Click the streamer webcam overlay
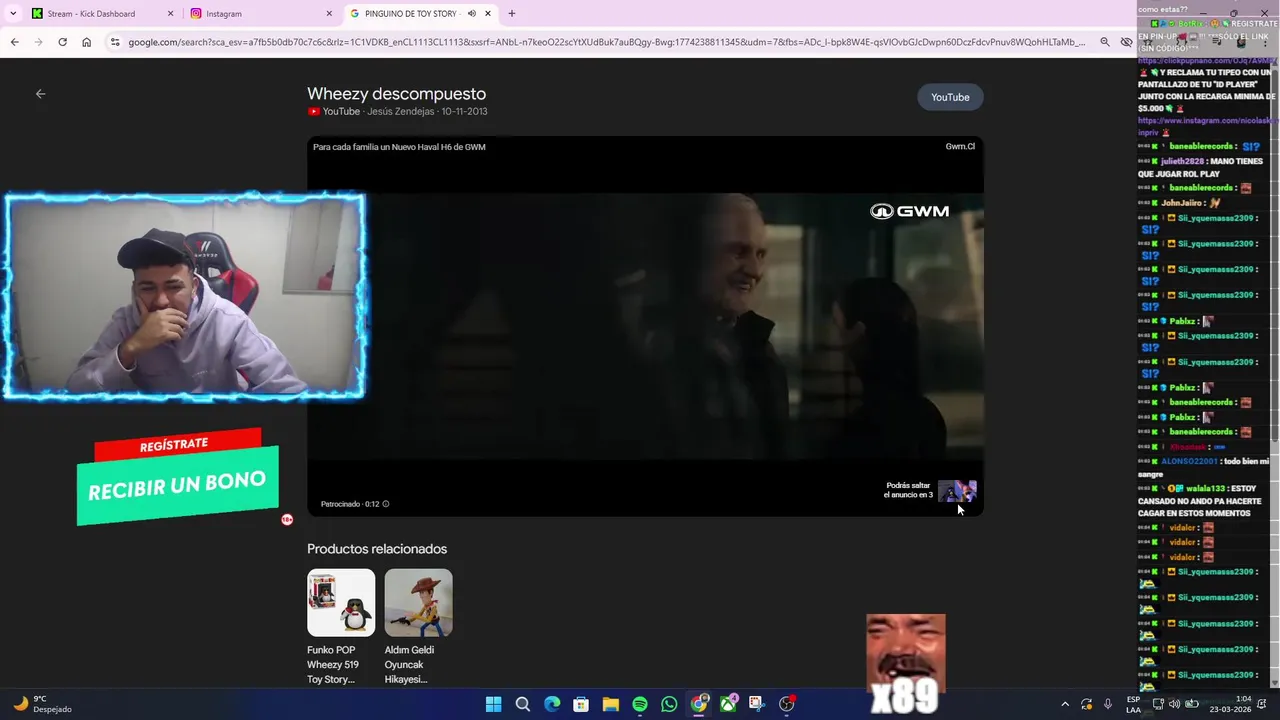The width and height of the screenshot is (1280, 720). [x=185, y=297]
